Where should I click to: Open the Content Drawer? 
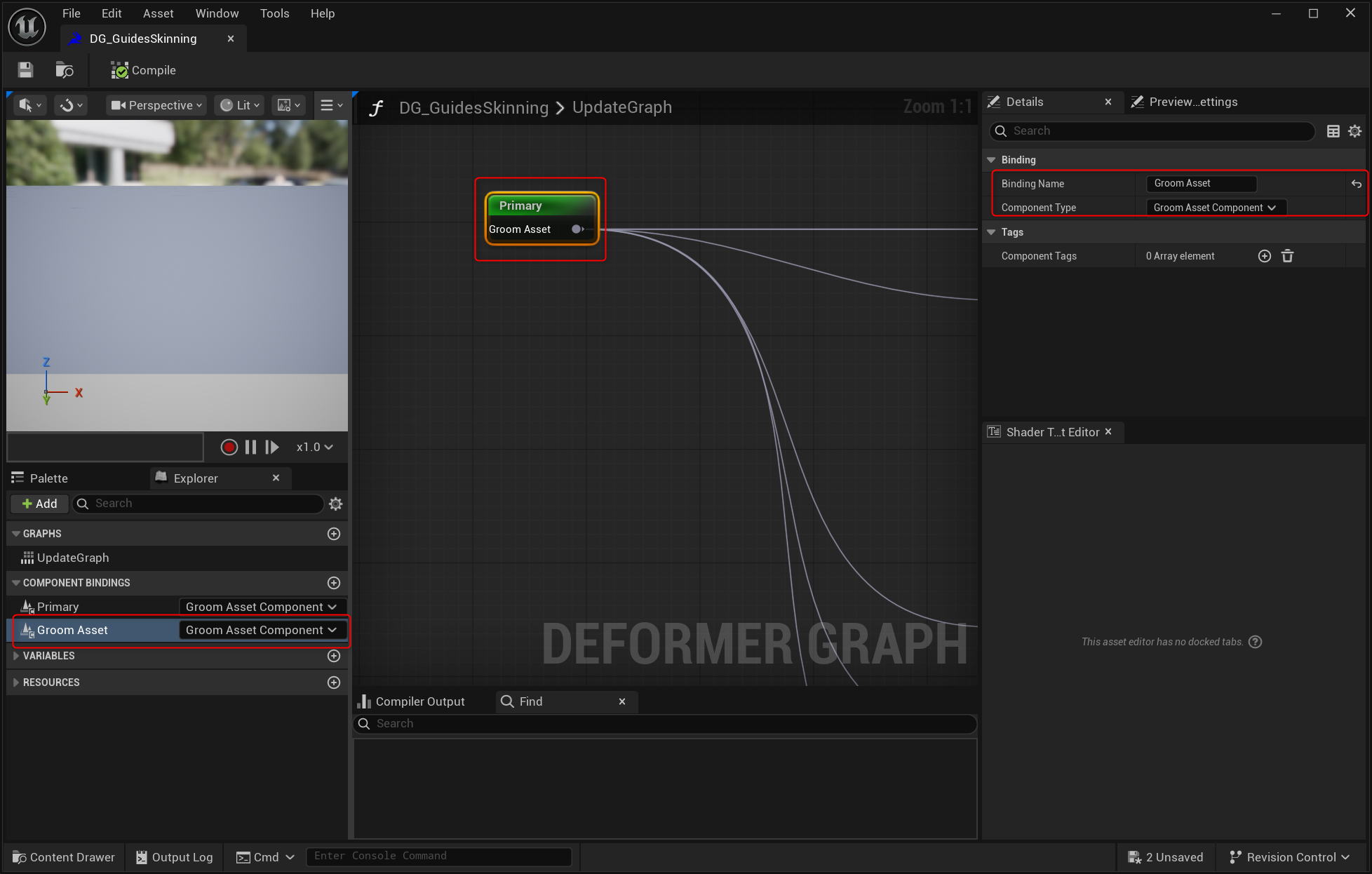click(64, 857)
